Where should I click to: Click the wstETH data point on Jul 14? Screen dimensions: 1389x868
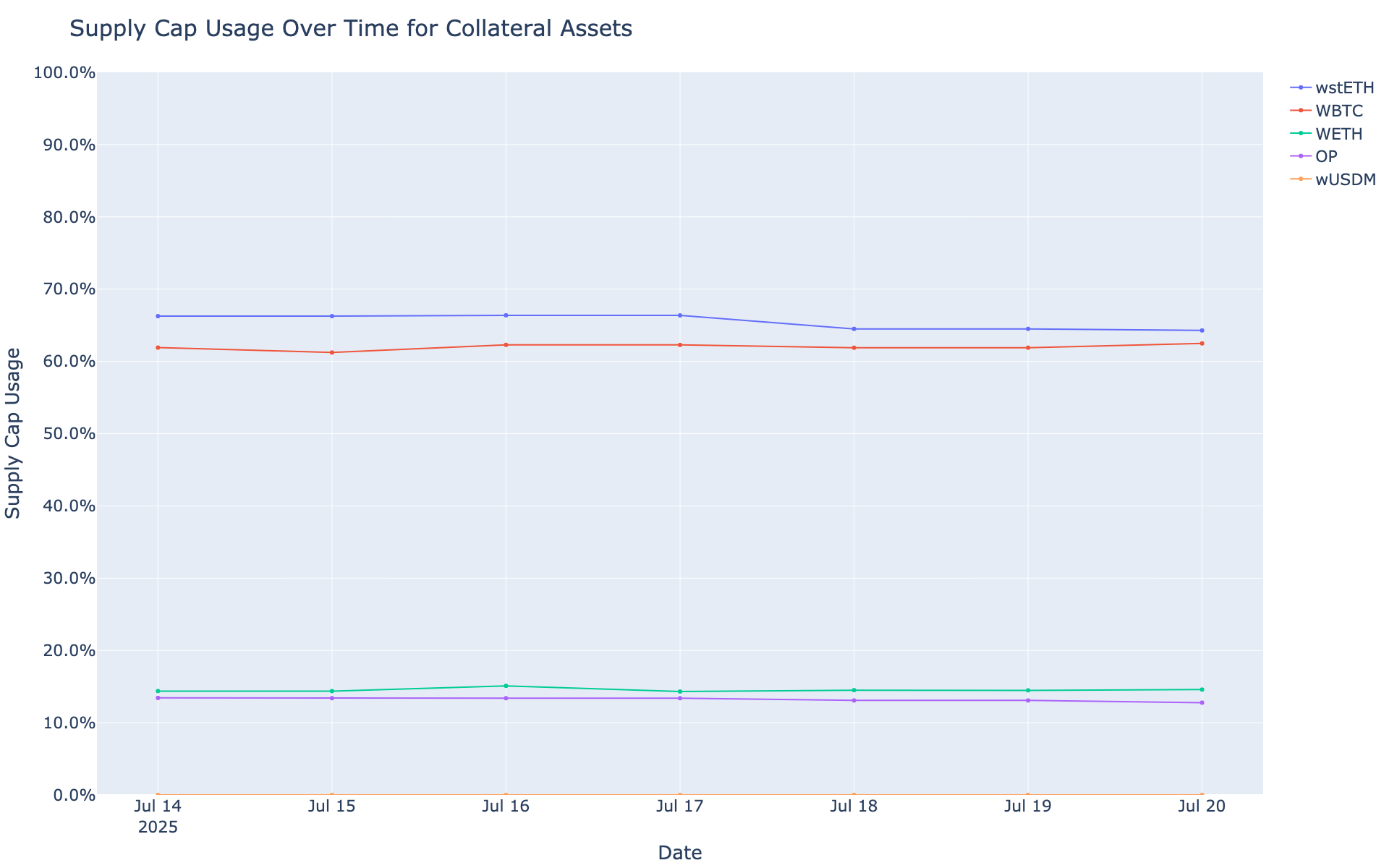tap(158, 316)
